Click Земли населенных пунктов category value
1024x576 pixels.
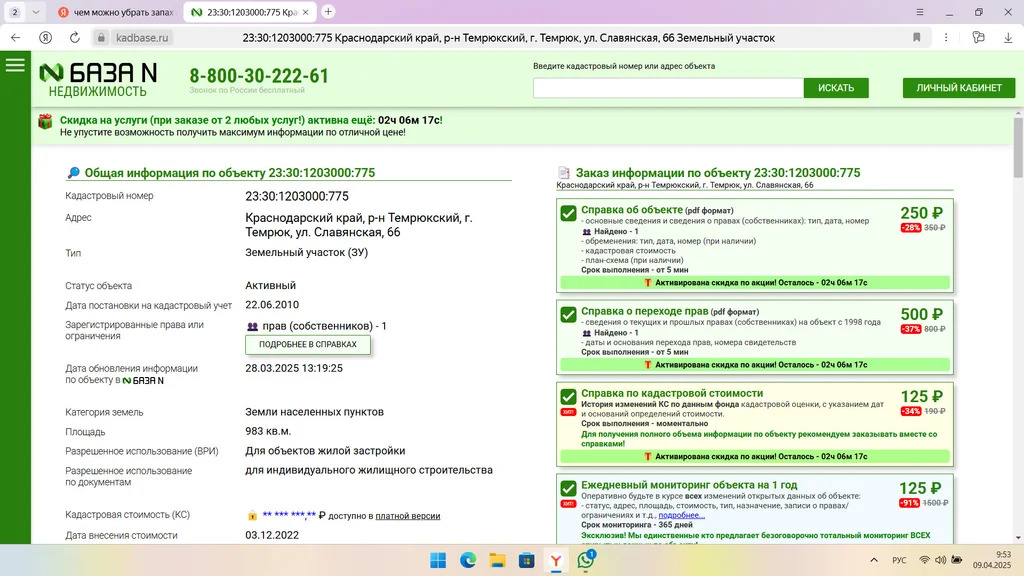point(314,412)
